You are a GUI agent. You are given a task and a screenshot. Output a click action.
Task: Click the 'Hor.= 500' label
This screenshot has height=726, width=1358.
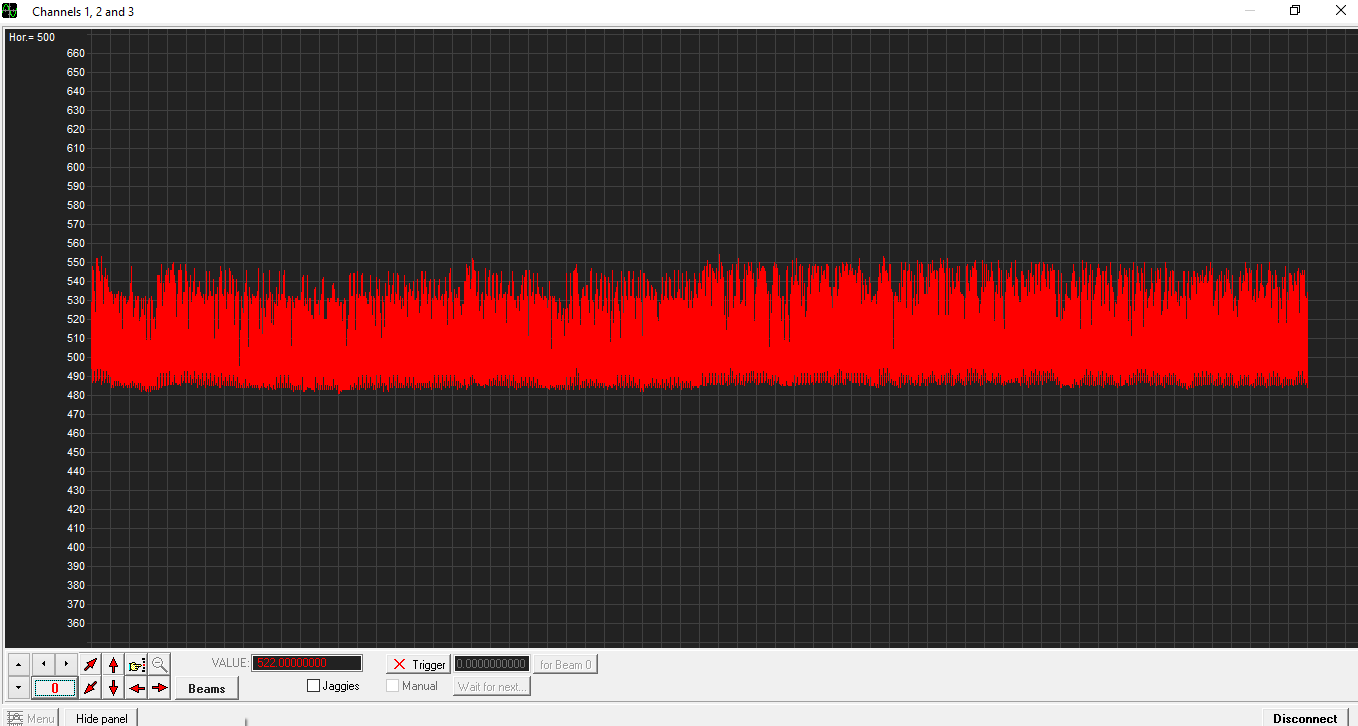tap(32, 37)
